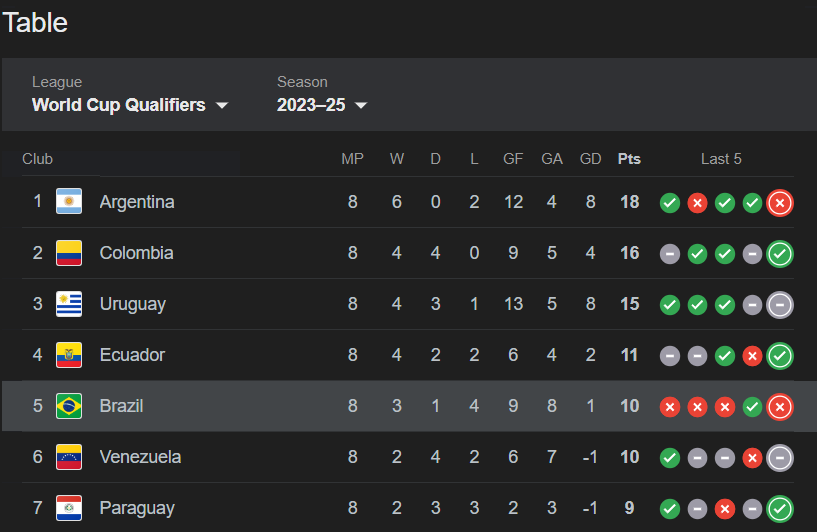Select the Pts column header

coord(629,159)
